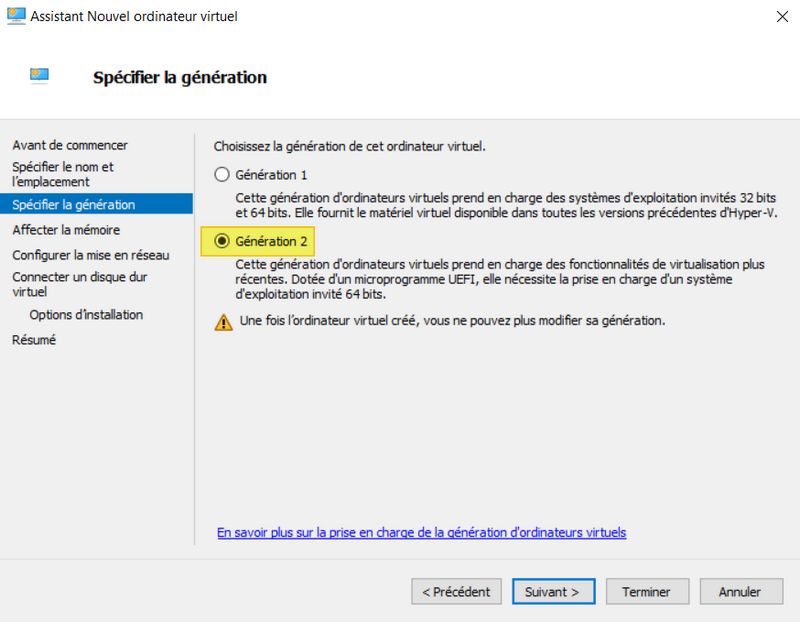Choose the Génération 2 radio option
Viewport: 800px width, 622px height.
point(222,241)
